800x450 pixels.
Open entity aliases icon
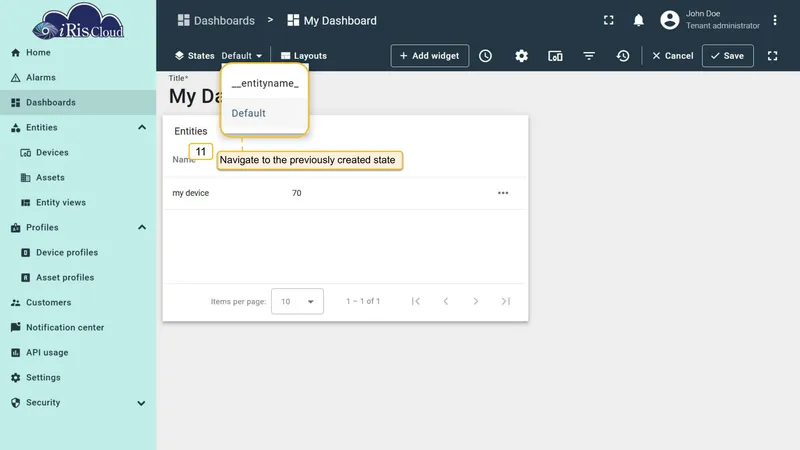[x=555, y=56]
